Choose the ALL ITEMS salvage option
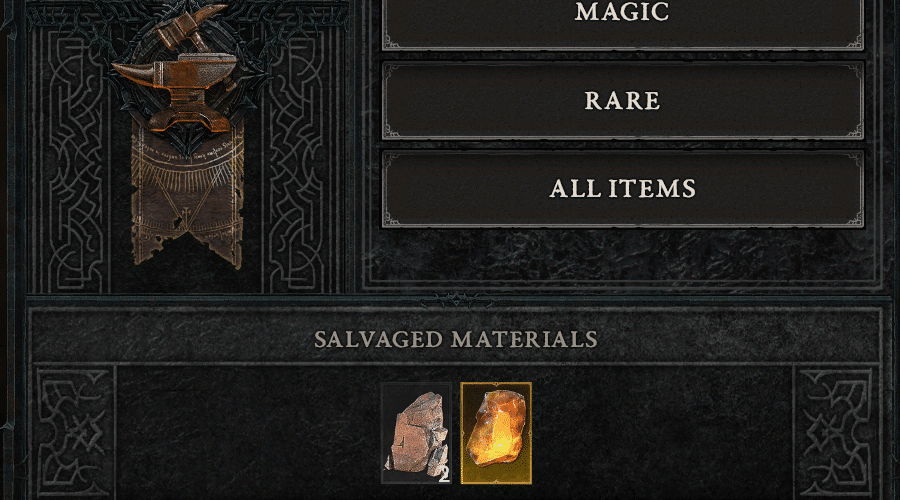Image resolution: width=900 pixels, height=500 pixels. (x=623, y=189)
